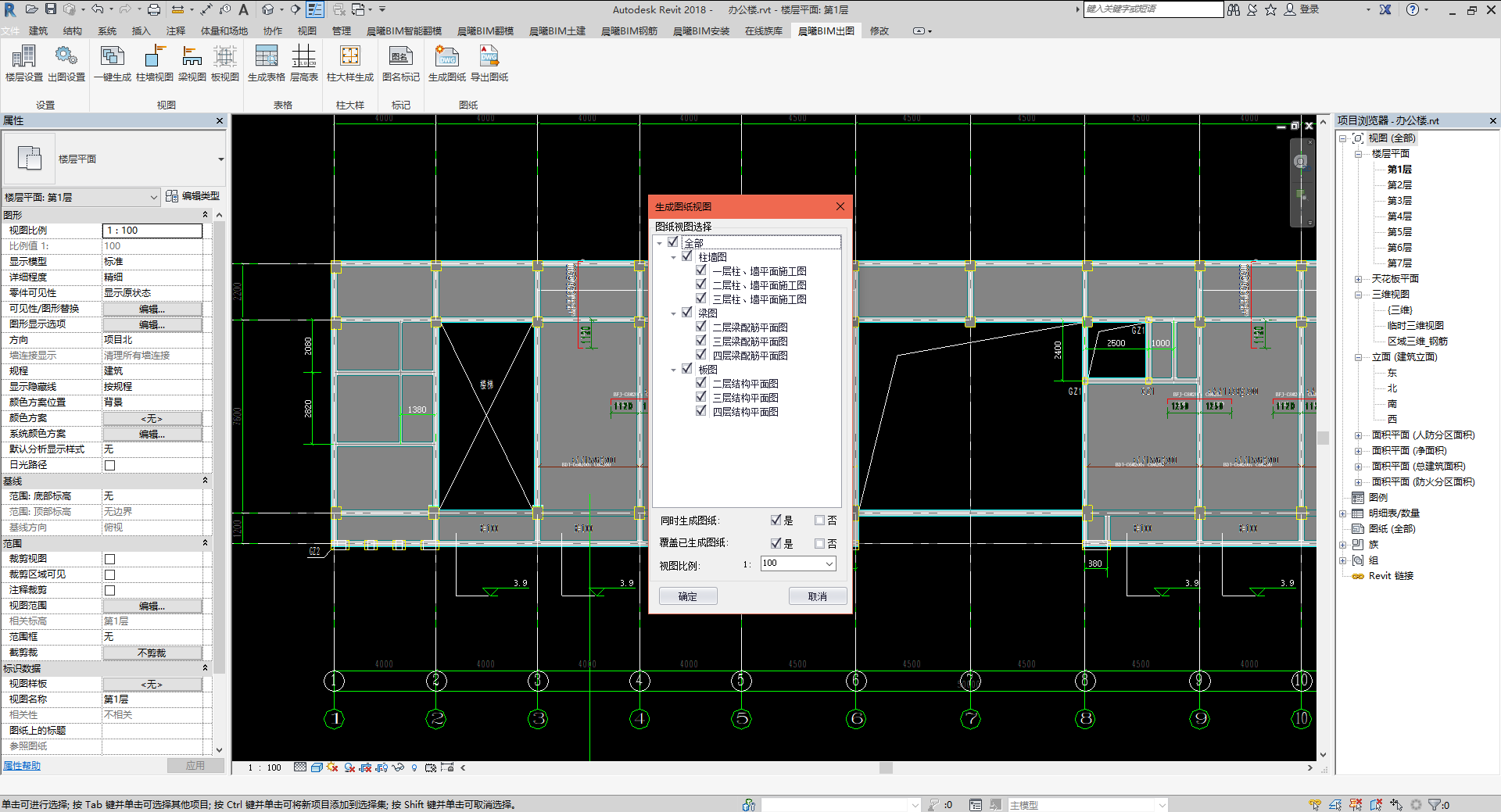Screen dimensions: 1501x812
Task: Select 梁视图 beam view tool
Action: pyautogui.click(x=192, y=63)
